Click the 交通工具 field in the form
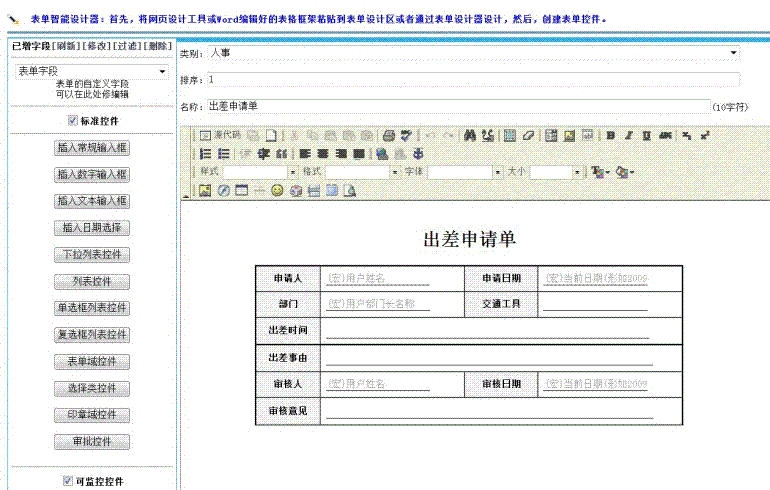Viewport: 770px width, 490px height. [595, 304]
